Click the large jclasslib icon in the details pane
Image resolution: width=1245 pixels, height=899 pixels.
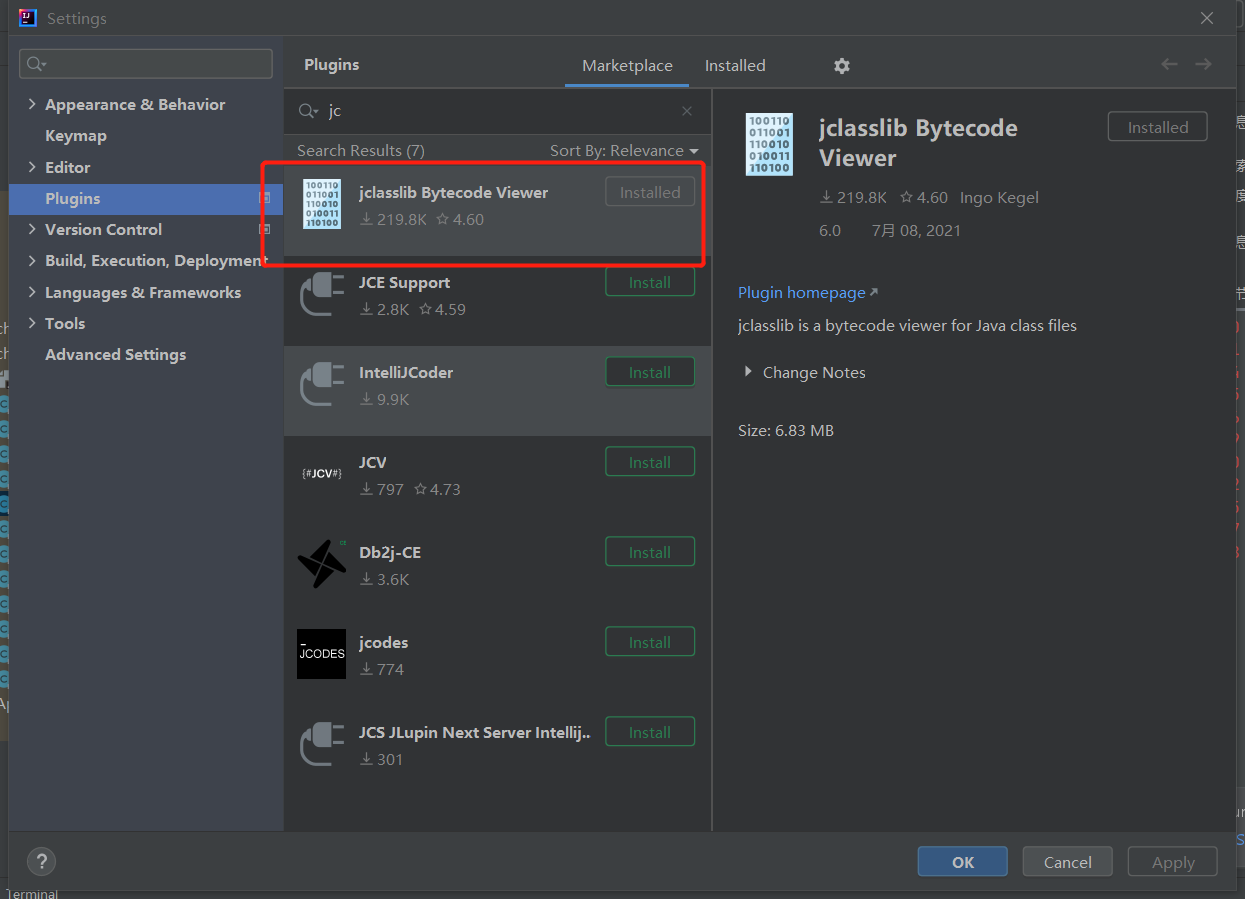point(769,144)
